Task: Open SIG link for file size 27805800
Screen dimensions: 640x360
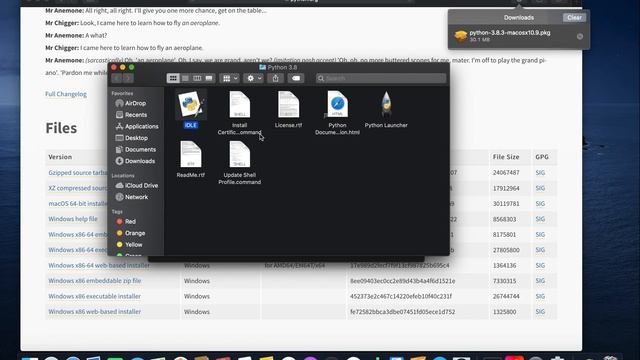Action: point(540,250)
